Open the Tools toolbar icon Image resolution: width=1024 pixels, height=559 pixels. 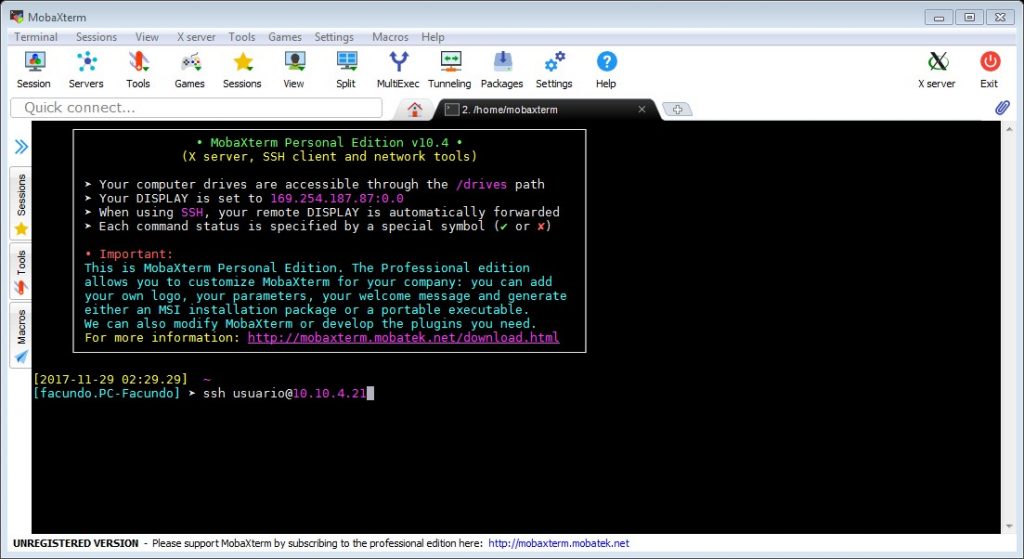pyautogui.click(x=138, y=70)
